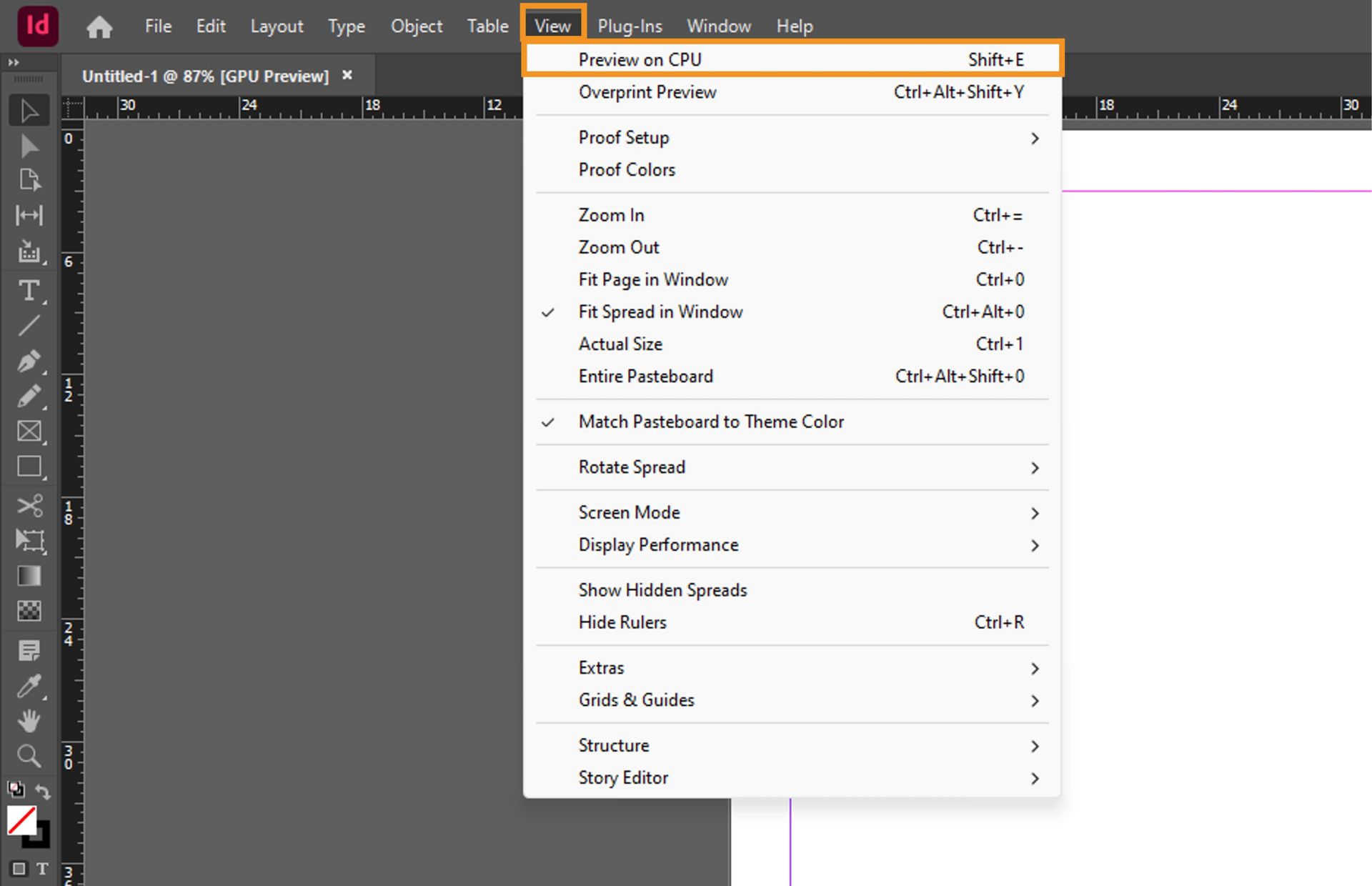Select the Gradient Swatch tool
This screenshot has width=1372, height=886.
(29, 576)
